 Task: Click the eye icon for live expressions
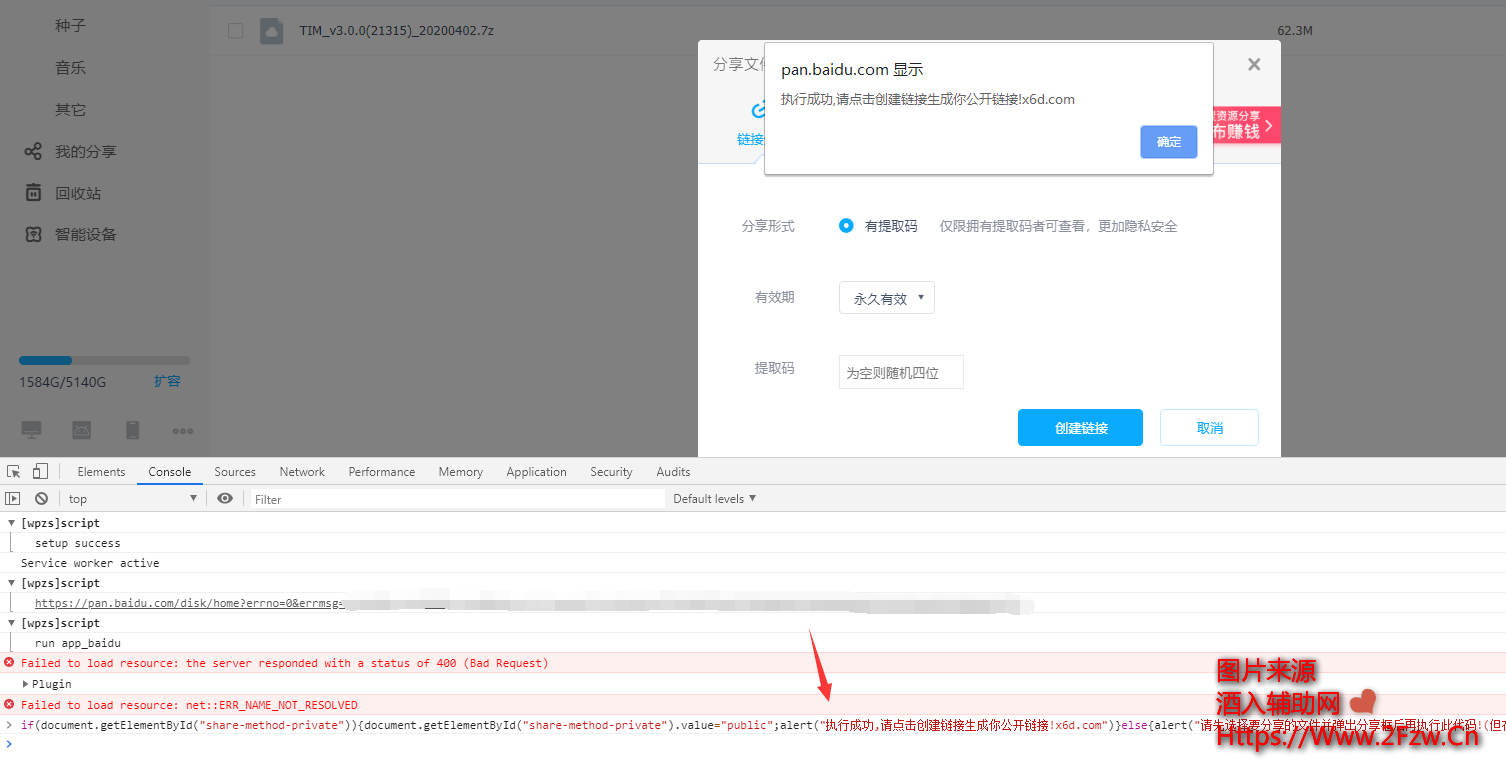[225, 498]
